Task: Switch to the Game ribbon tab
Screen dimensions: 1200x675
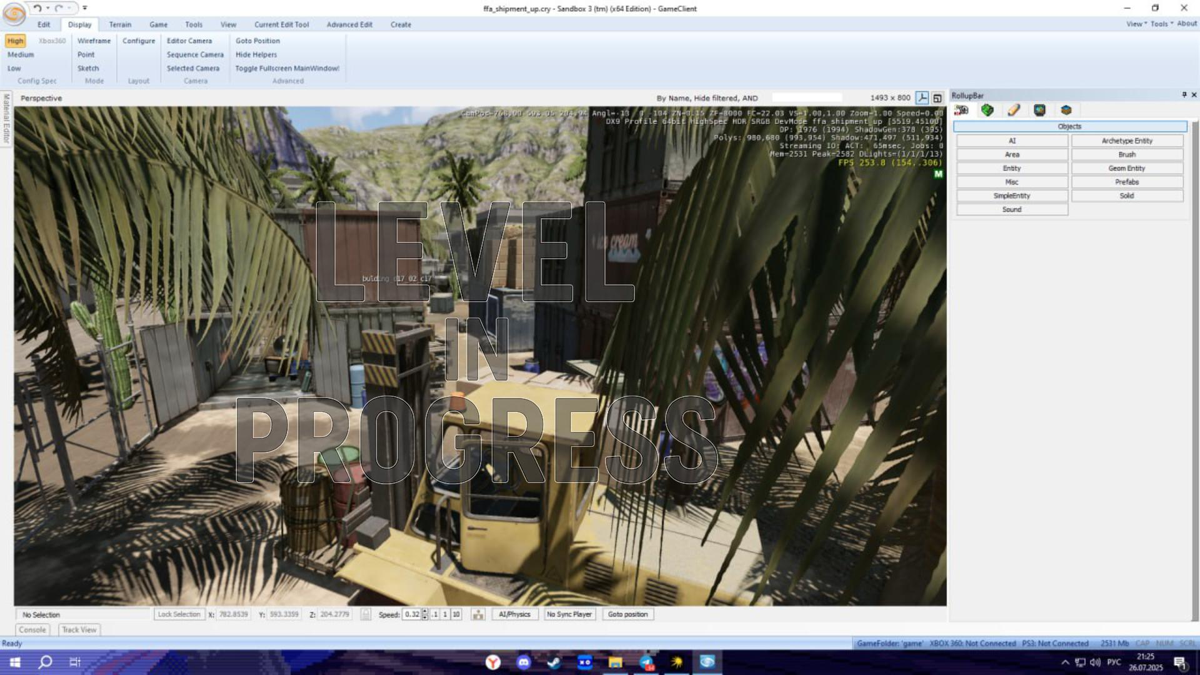Action: coord(158,24)
